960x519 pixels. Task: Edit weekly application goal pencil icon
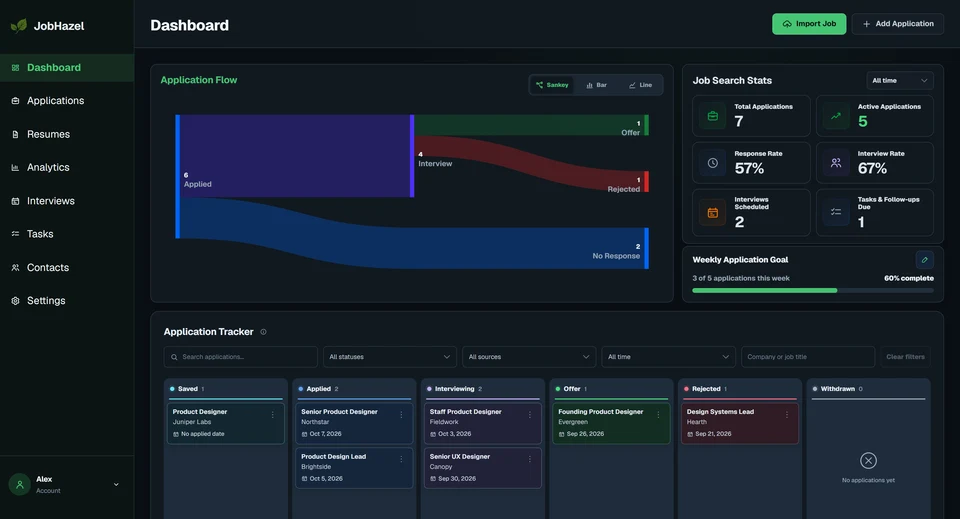coord(924,260)
